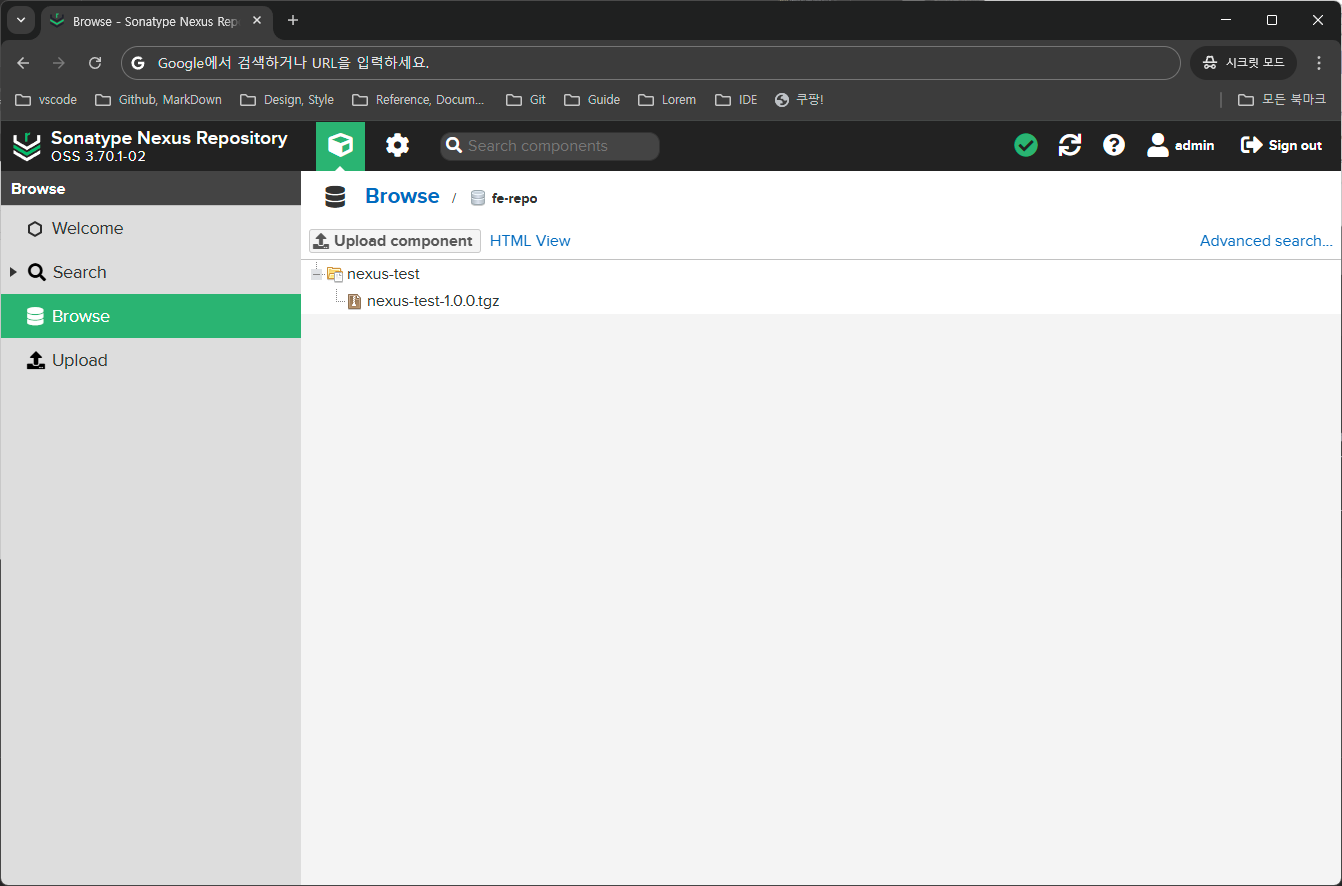Click the fe-repo breadcrumb
The height and width of the screenshot is (886, 1342).
[505, 198]
